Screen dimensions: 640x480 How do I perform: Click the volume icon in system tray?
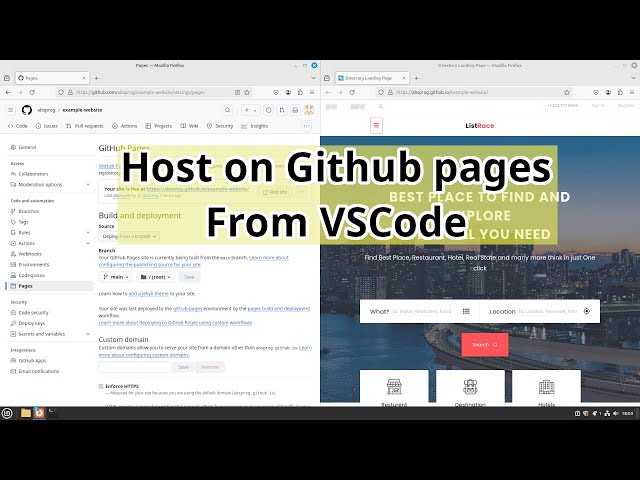616,413
